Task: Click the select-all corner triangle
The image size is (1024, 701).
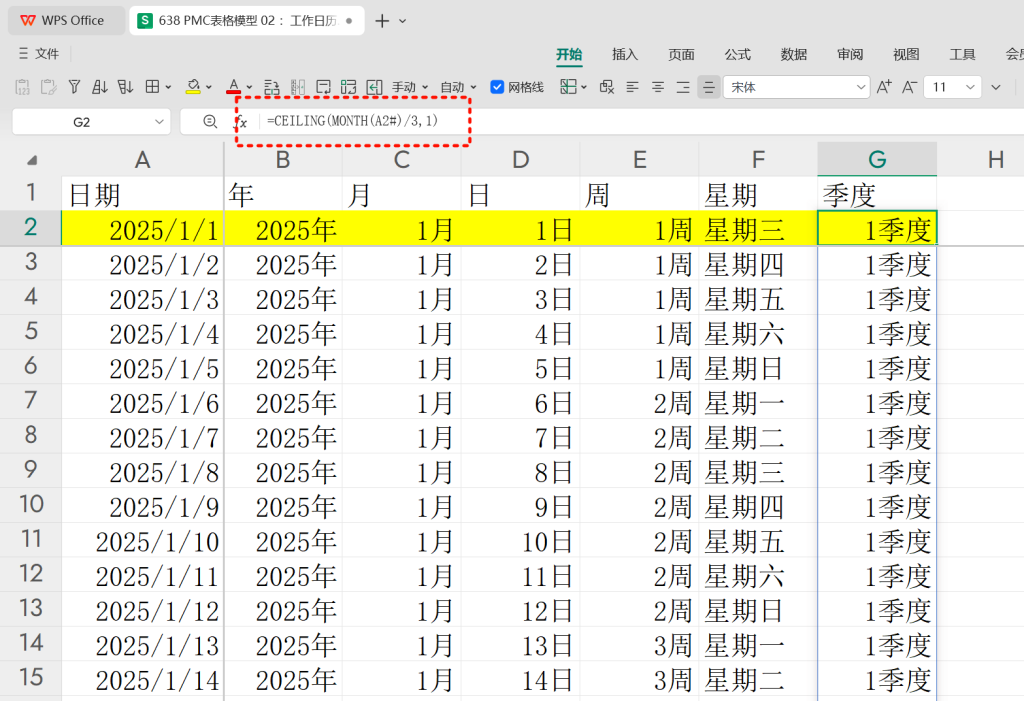Action: click(31, 160)
